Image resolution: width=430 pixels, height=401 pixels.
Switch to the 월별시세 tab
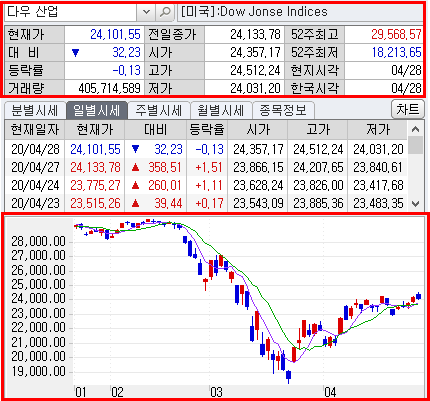[221, 110]
